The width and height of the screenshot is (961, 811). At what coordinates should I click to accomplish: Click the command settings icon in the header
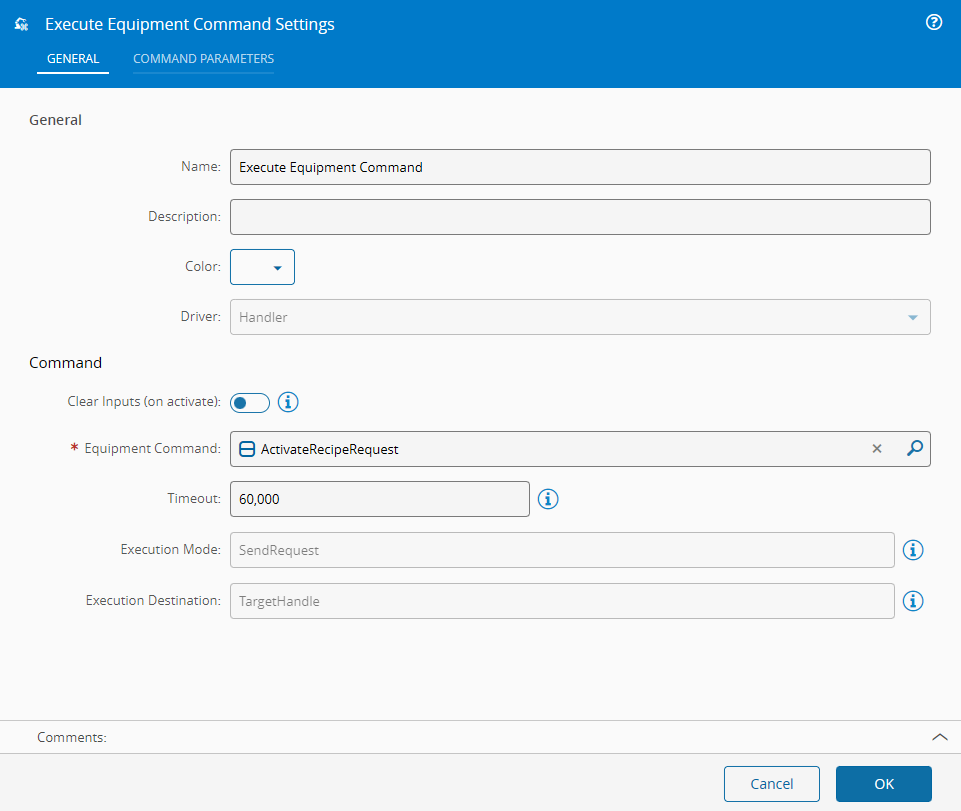[x=20, y=22]
